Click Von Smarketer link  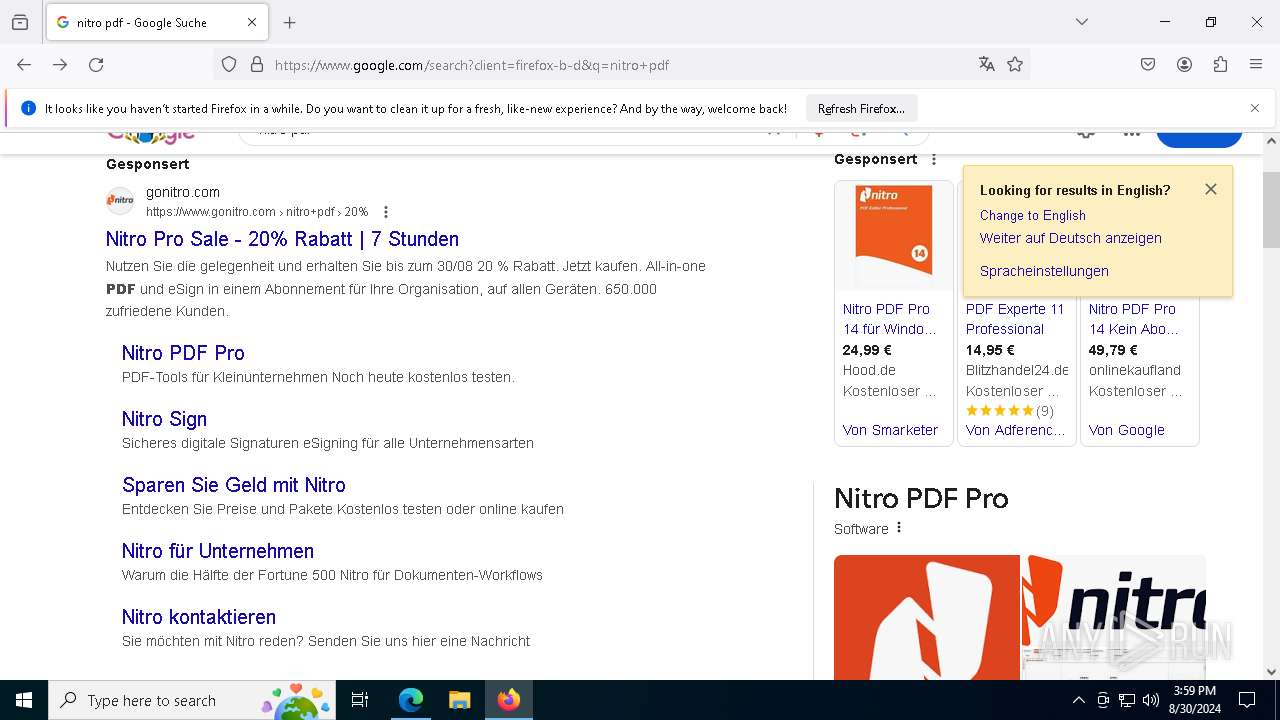click(x=890, y=430)
